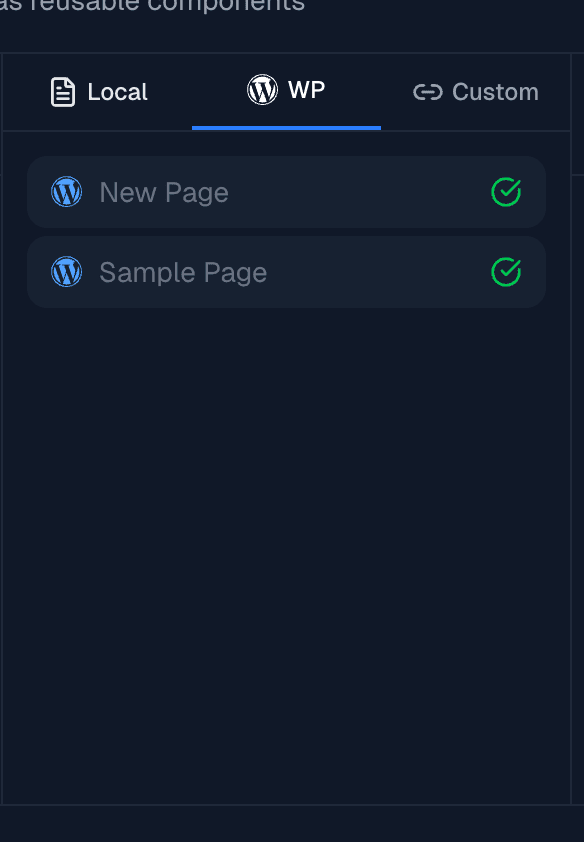Click the panel edge on the right side

pyautogui.click(x=571, y=420)
